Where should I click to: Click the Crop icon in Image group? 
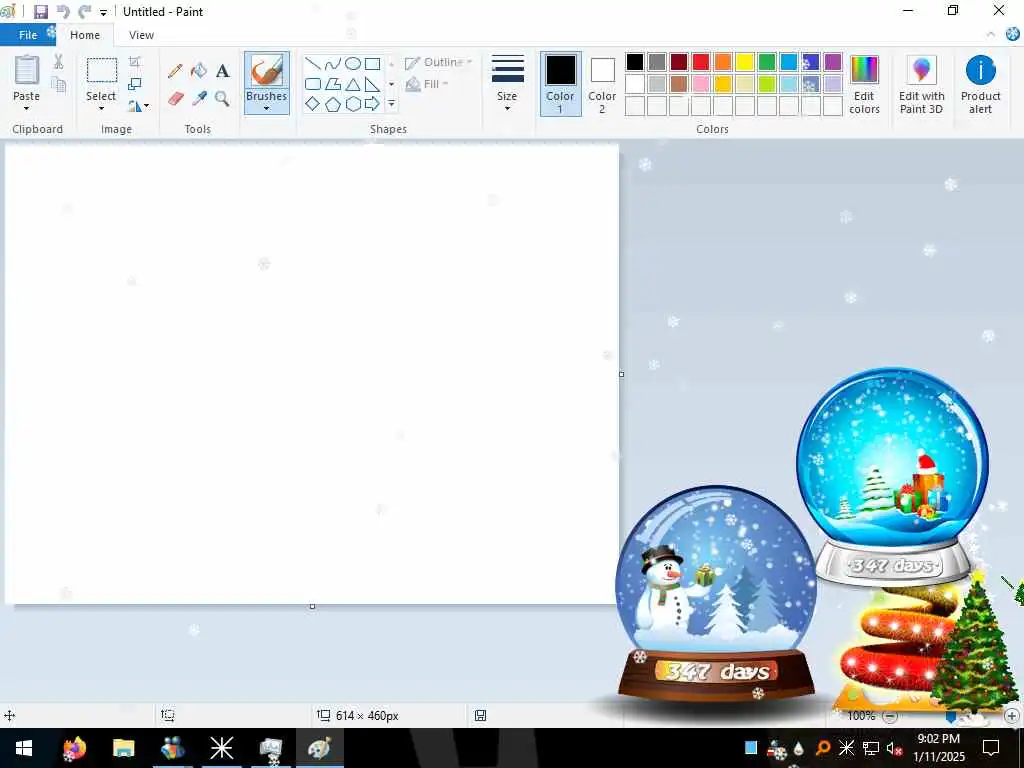point(135,62)
